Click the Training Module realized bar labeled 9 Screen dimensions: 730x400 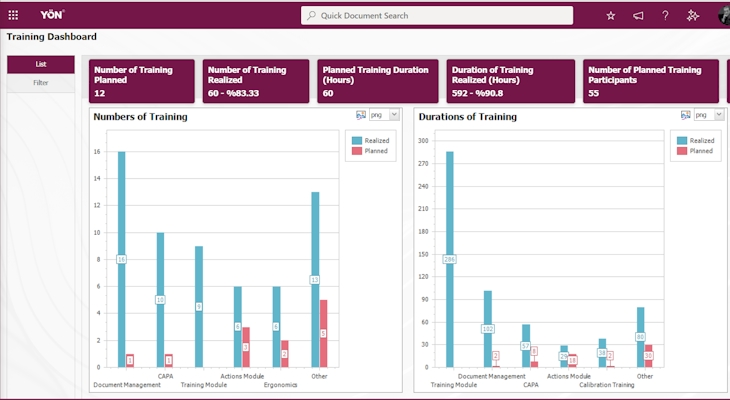click(199, 307)
